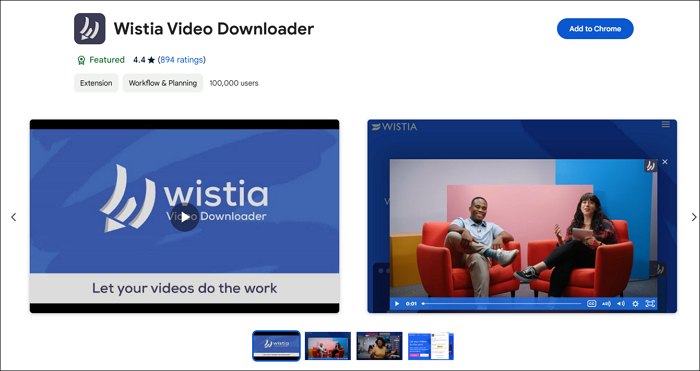Viewport: 700px width, 371px height.
Task: Select the fourth blue webpage thumbnail
Action: (431, 346)
